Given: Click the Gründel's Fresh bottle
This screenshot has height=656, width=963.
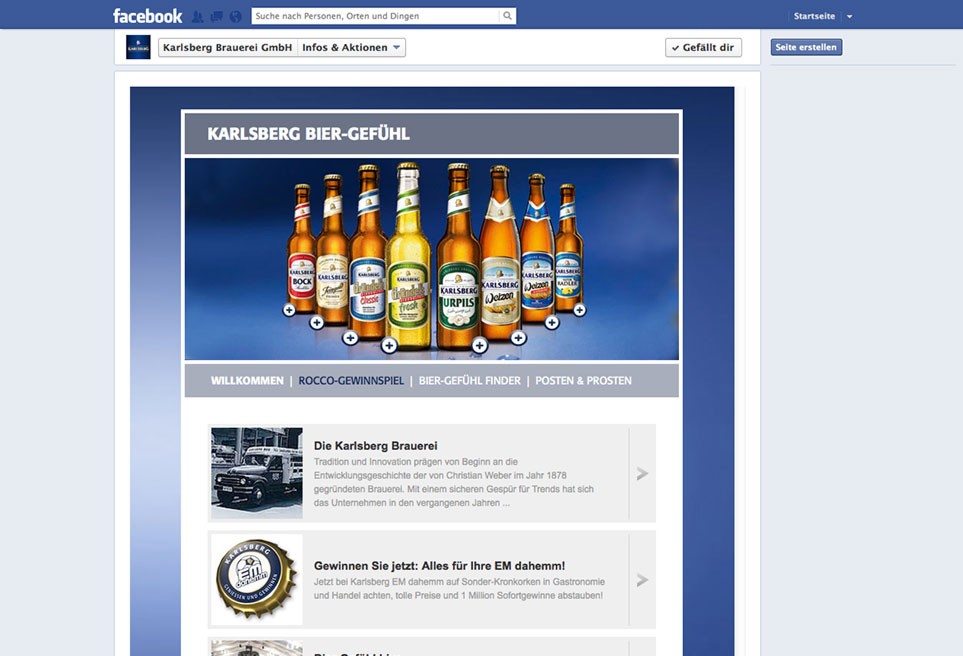Looking at the screenshot, I should coord(408,256).
